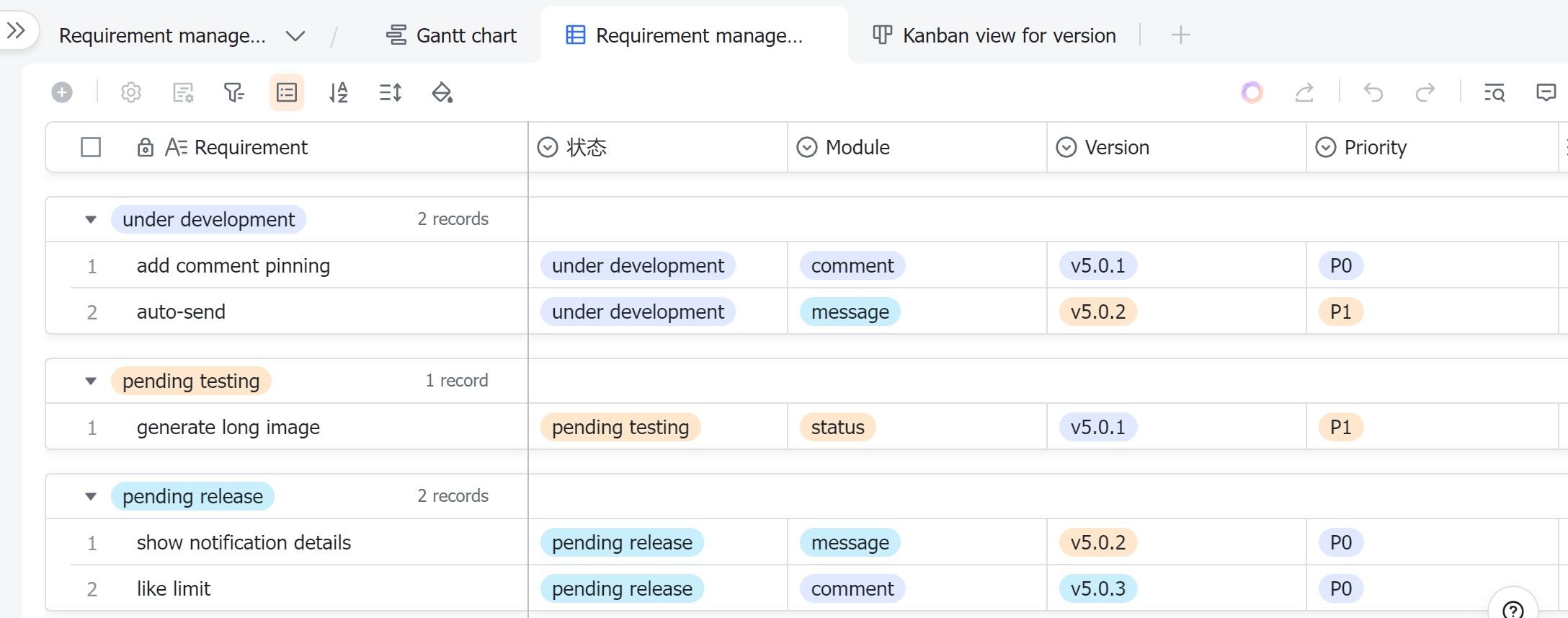Screen dimensions: 1568x618
Task: Collapse the pending release group
Action: point(91,496)
